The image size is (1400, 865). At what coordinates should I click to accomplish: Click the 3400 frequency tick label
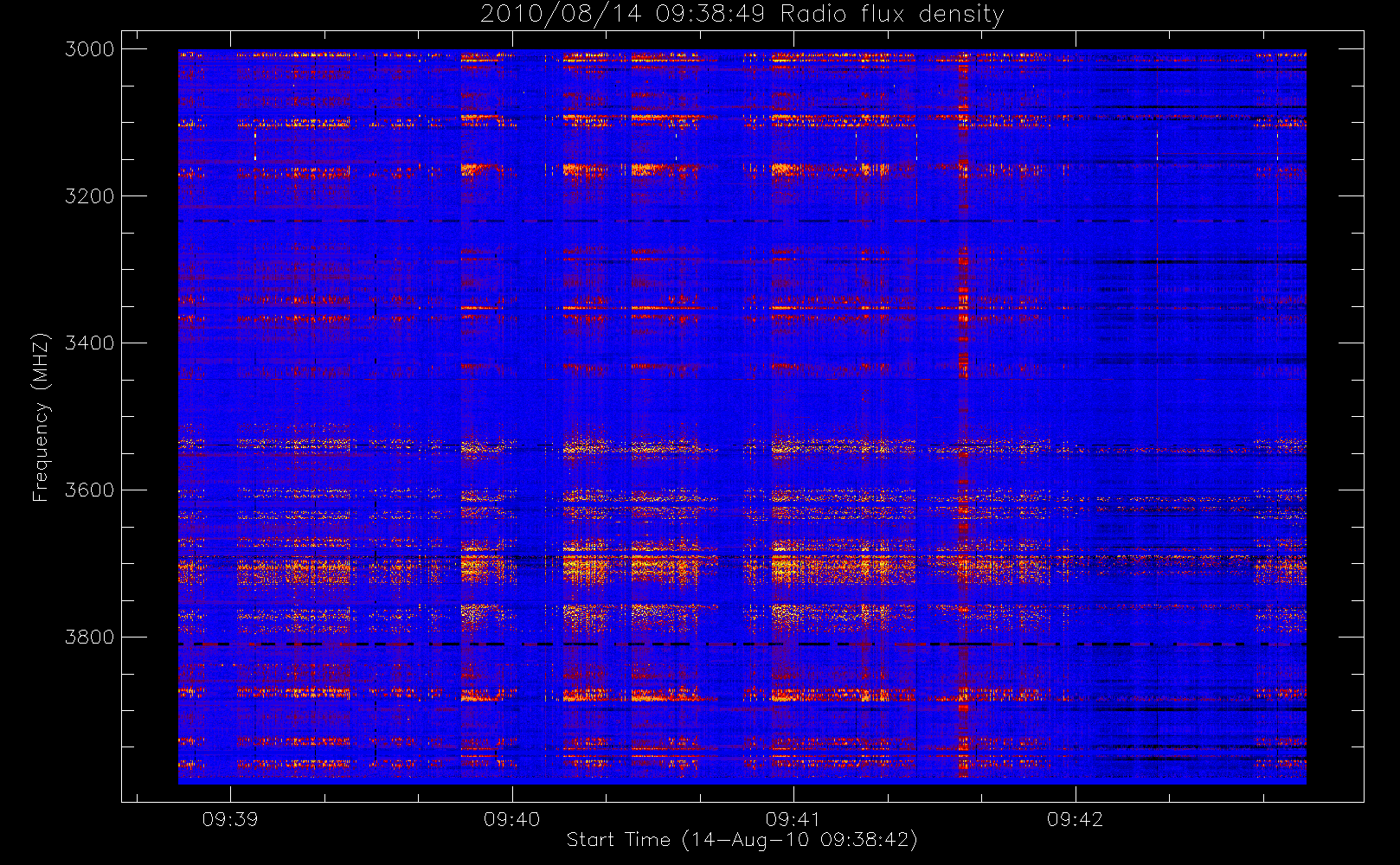pos(90,343)
